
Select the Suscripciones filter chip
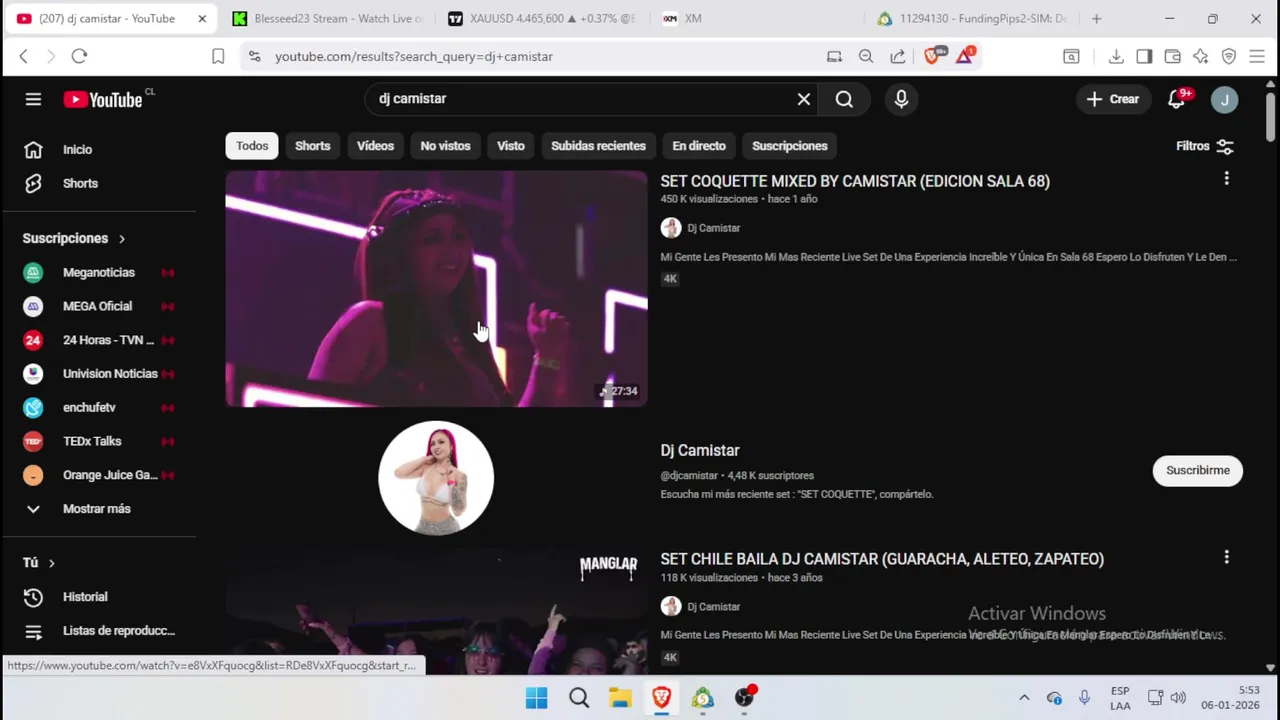pyautogui.click(x=789, y=146)
